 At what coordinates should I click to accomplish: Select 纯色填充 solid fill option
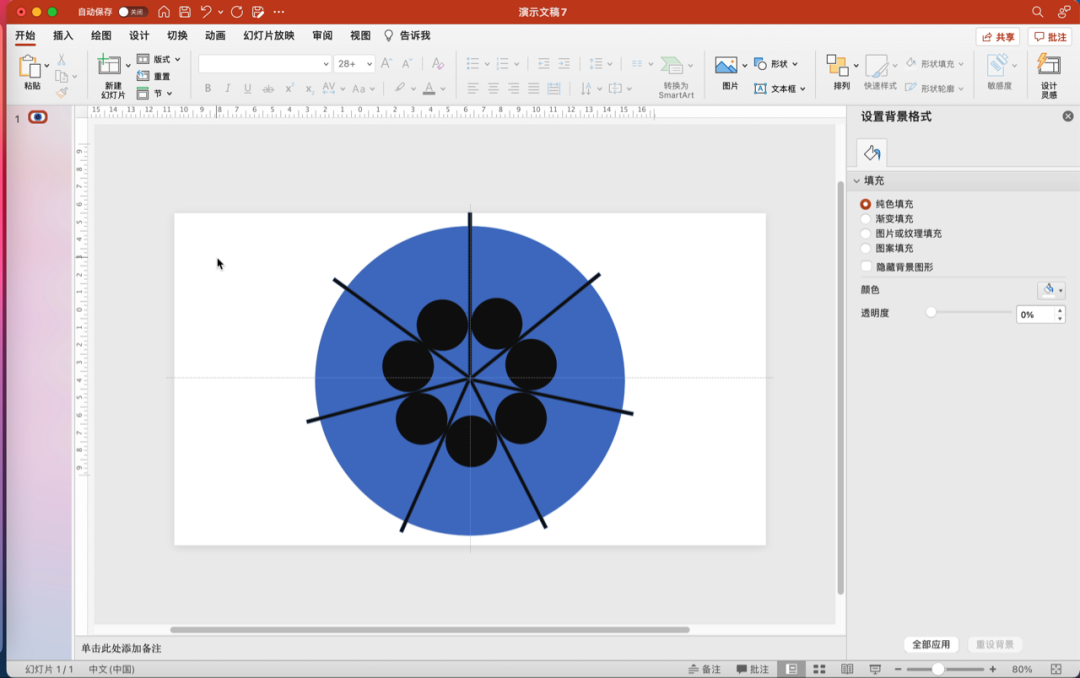pos(865,204)
